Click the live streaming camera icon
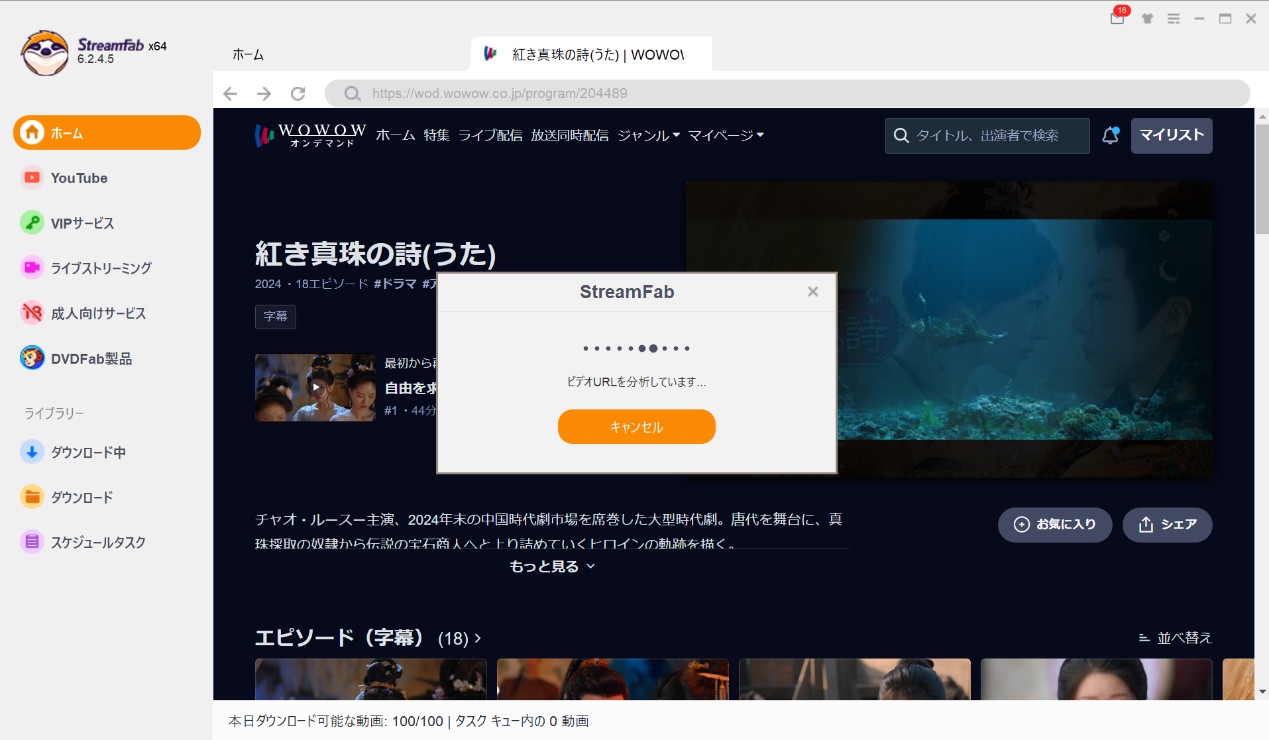This screenshot has width=1269, height=740. [x=32, y=268]
